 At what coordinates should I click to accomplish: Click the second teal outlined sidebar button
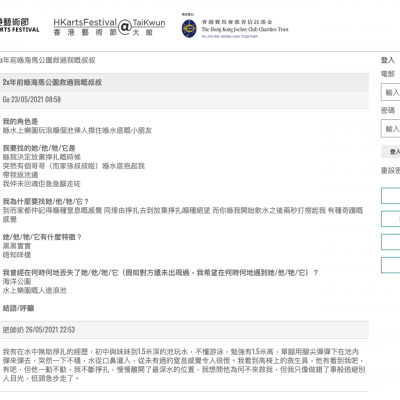point(391,219)
